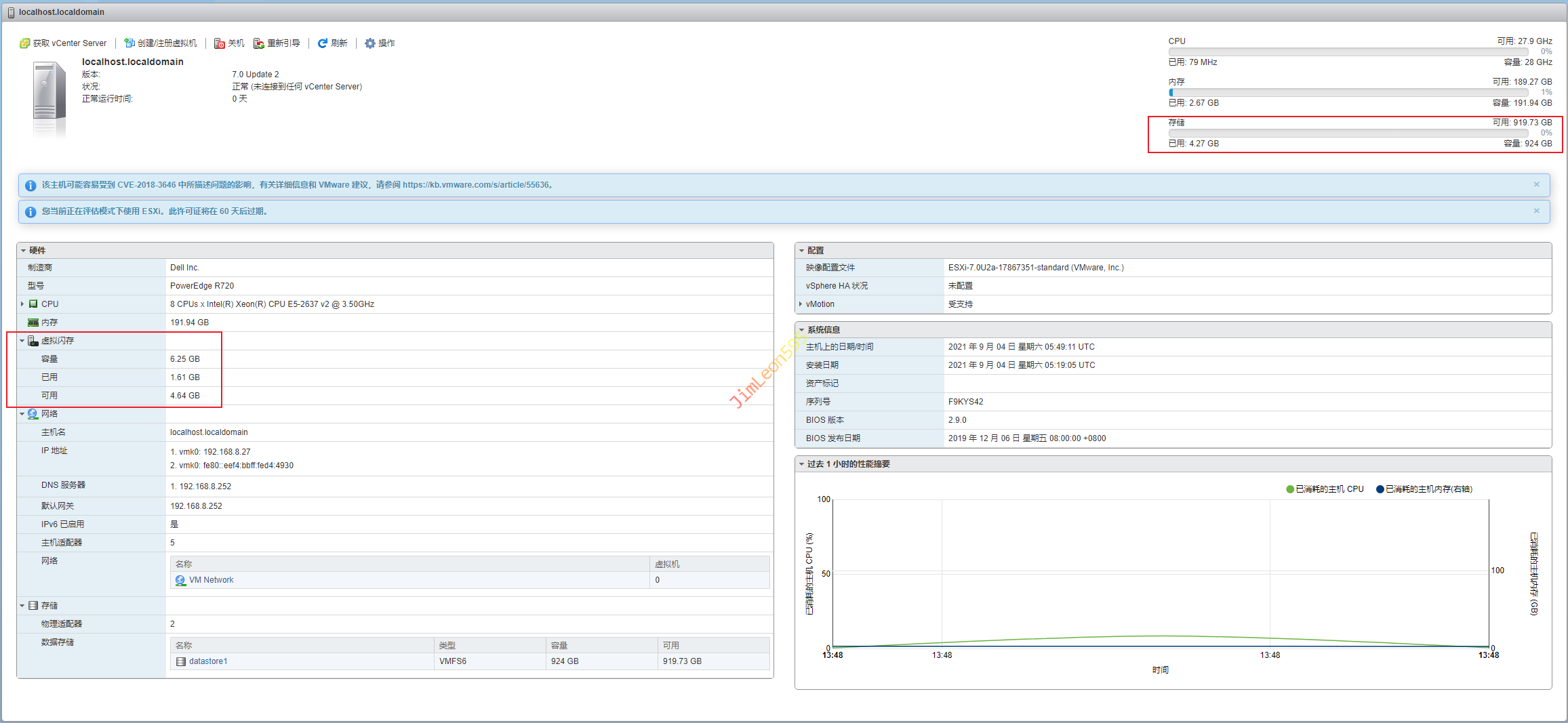Collapse the System Information panel
1568x723 pixels.
[x=801, y=330]
